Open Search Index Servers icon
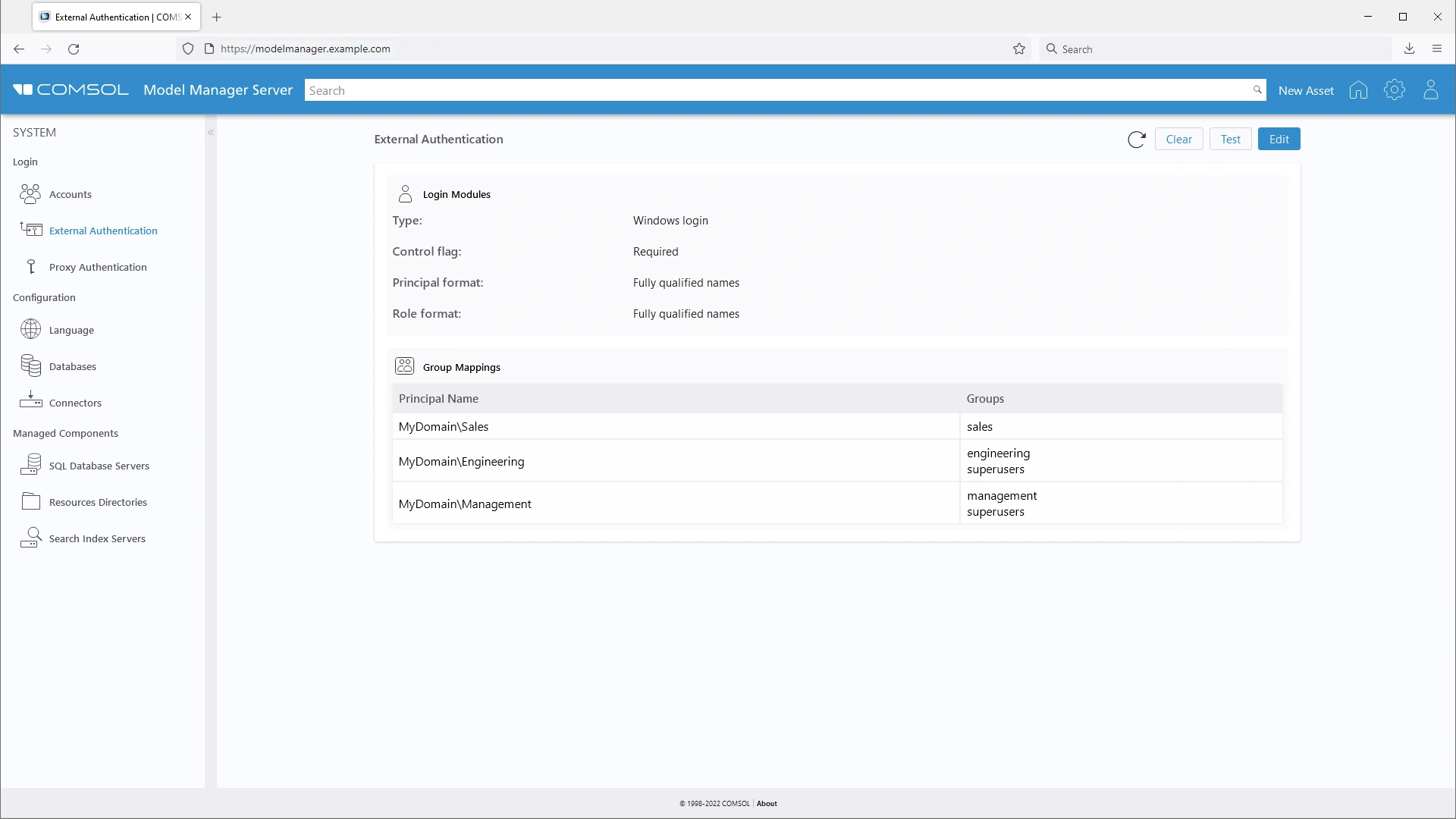Image resolution: width=1456 pixels, height=819 pixels. [x=30, y=538]
